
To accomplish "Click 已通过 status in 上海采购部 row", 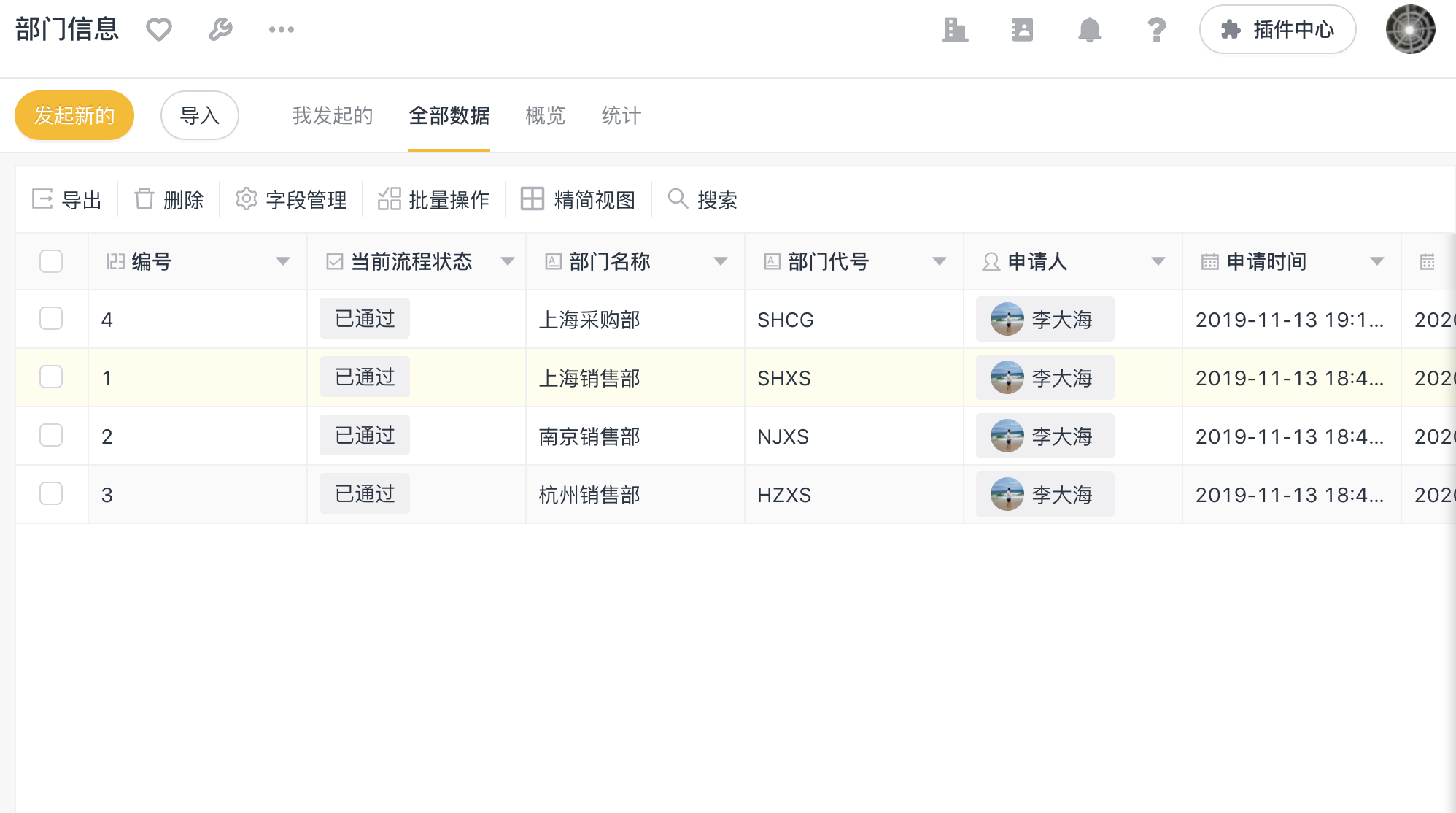I will (365, 318).
